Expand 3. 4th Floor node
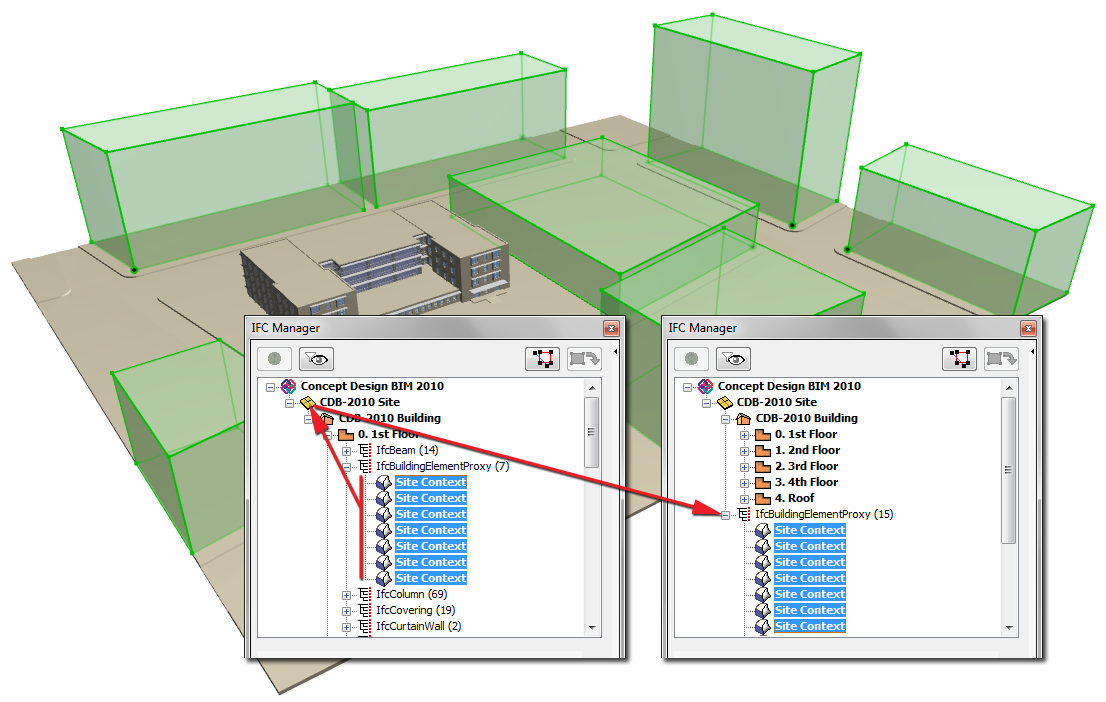This screenshot has width=1106, height=702. pos(744,483)
